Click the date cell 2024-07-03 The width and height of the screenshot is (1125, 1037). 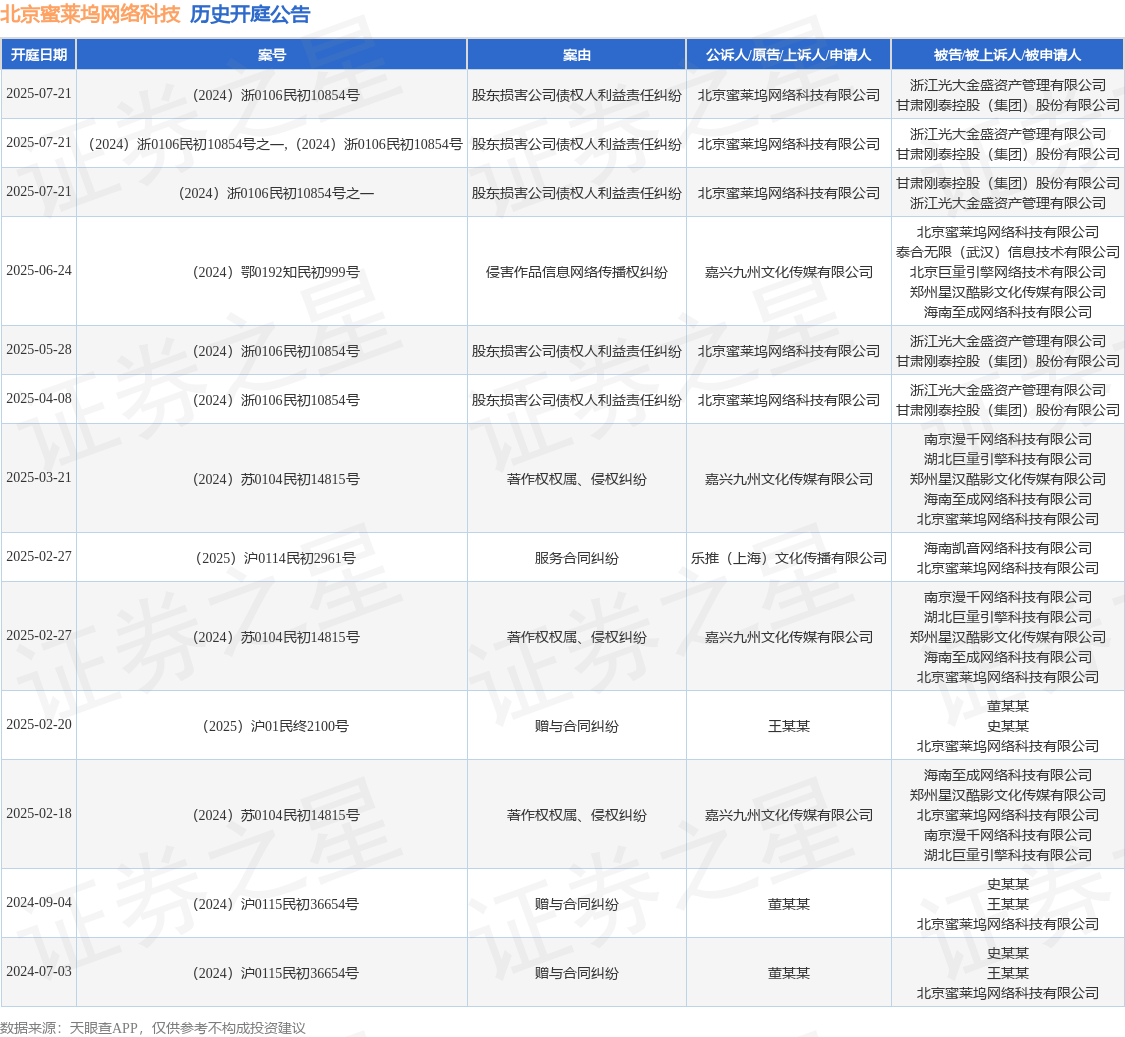pos(39,971)
